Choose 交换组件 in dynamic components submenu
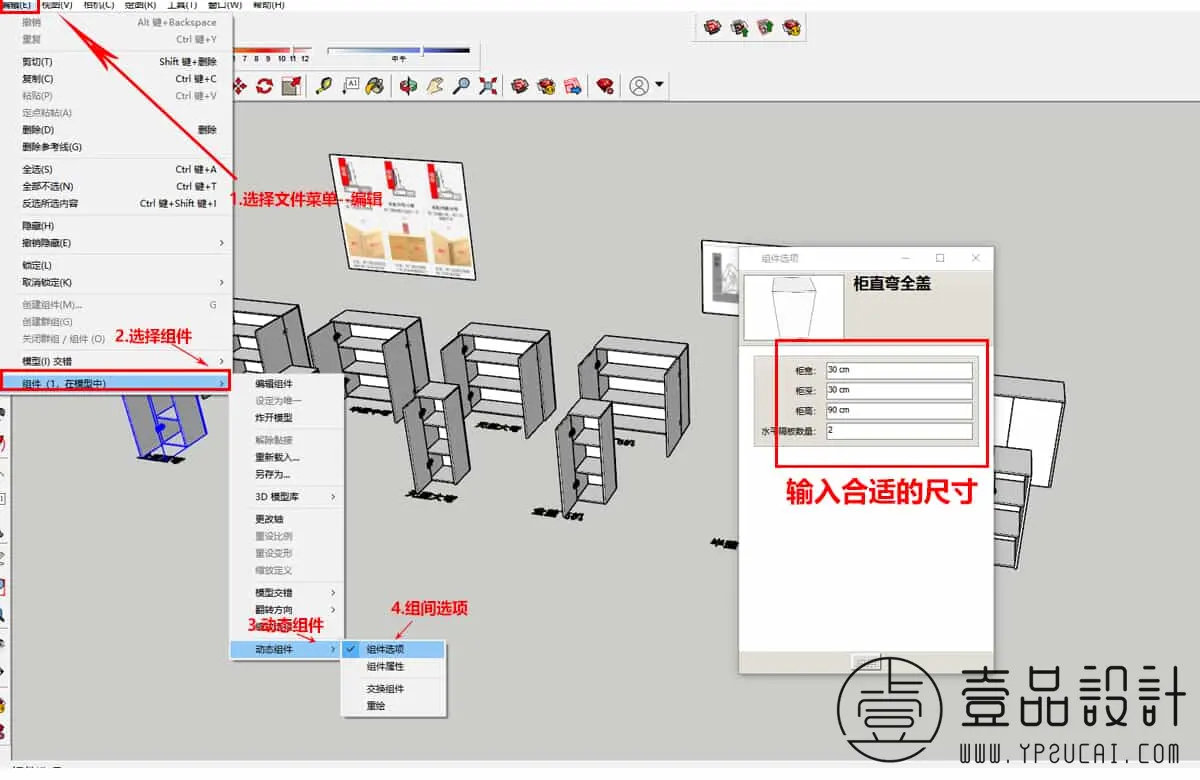1200x780 pixels. pyautogui.click(x=393, y=689)
